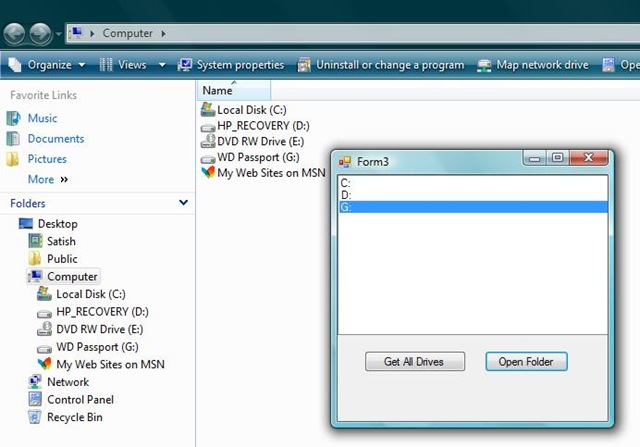Screen dimensions: 640x447
Task: Click the My Web Sites on MSN butterfly icon
Action: pyautogui.click(x=208, y=173)
